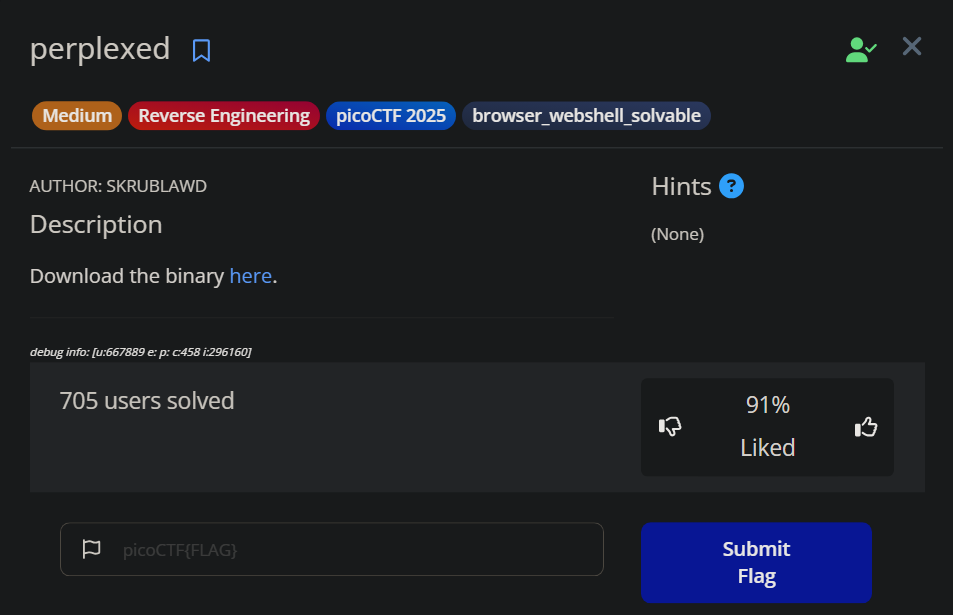Toggle the browser_webshell_solvable tag
Image resolution: width=953 pixels, height=615 pixels.
point(586,115)
